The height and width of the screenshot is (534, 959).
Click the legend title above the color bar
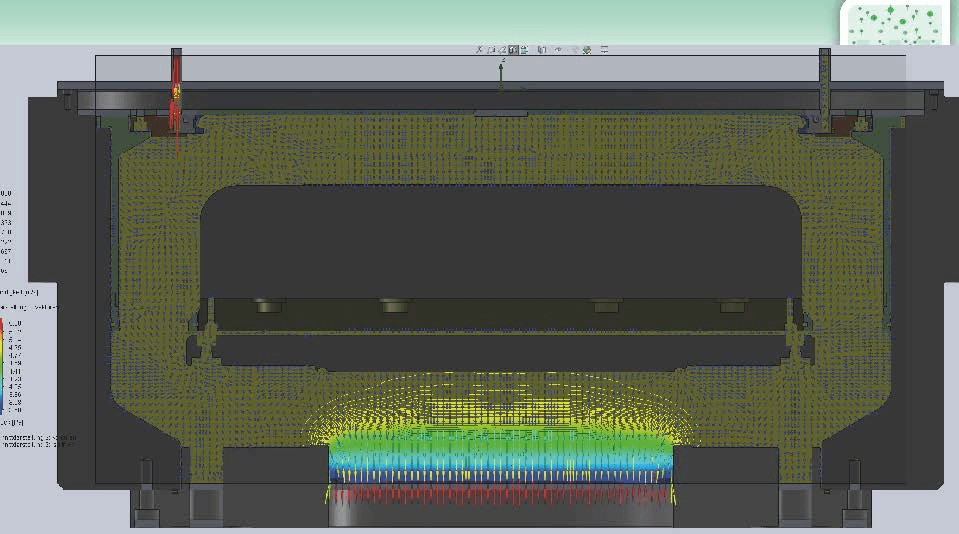tap(28, 305)
